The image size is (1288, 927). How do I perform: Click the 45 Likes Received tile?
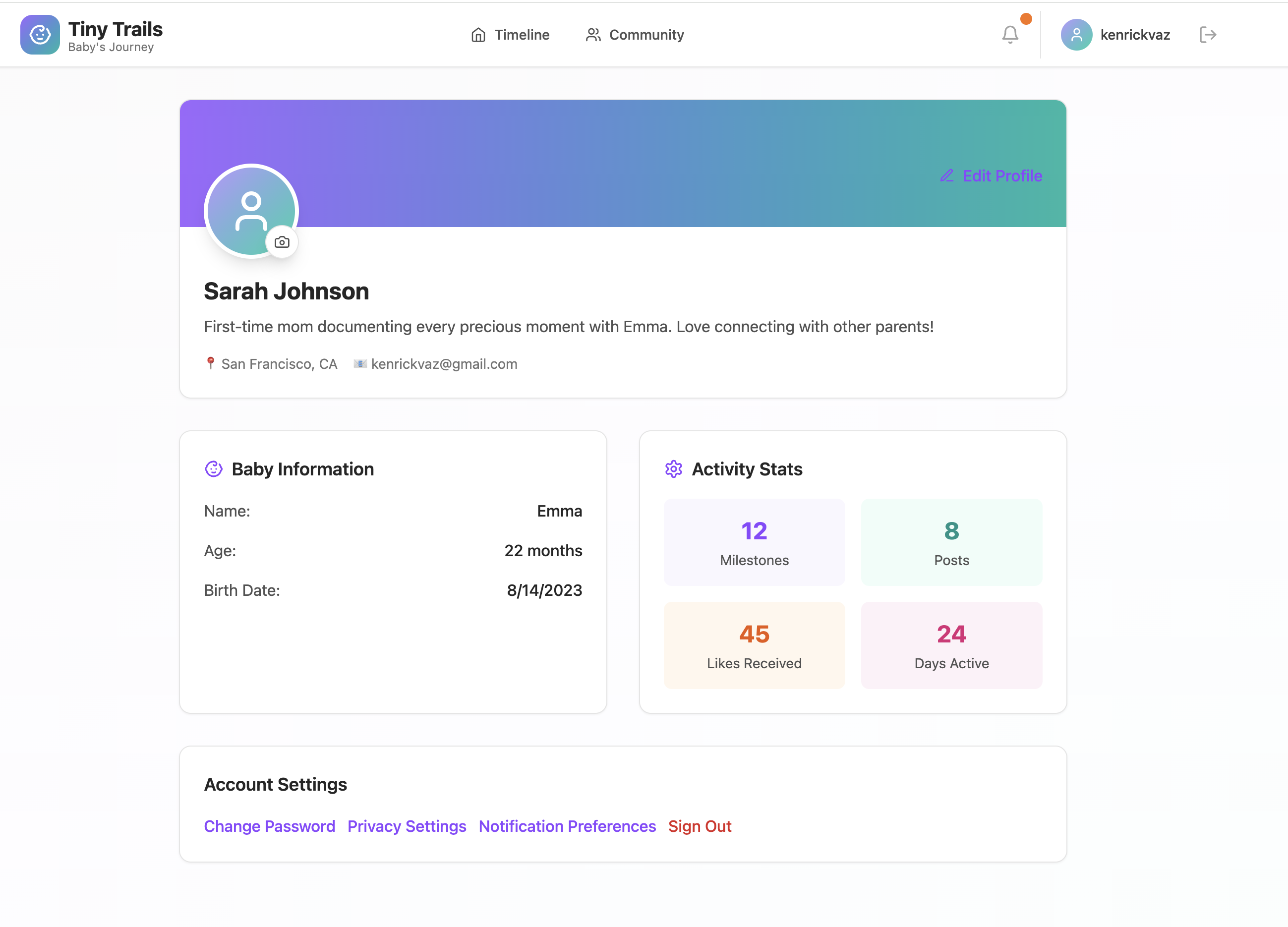tap(754, 645)
